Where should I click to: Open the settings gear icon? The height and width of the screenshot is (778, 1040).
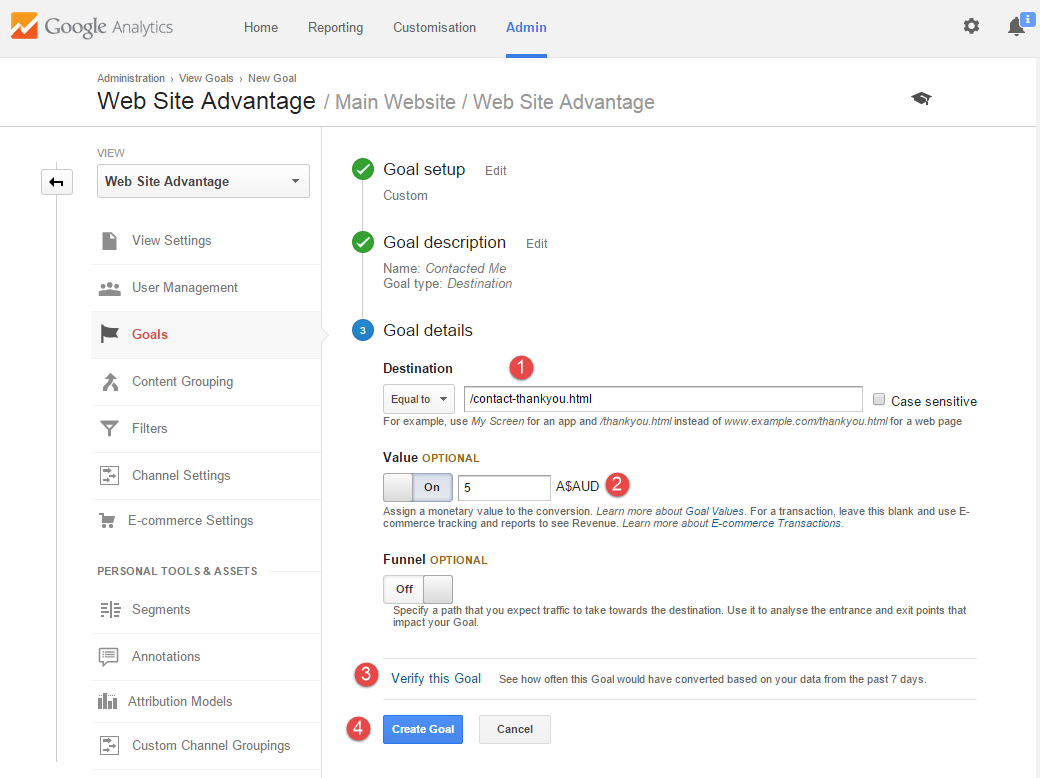point(971,27)
